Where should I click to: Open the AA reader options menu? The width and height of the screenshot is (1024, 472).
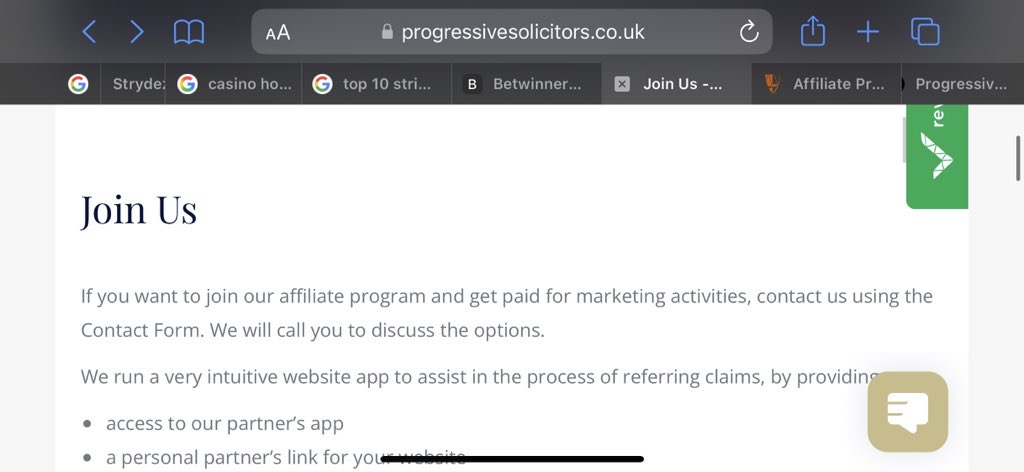click(278, 33)
